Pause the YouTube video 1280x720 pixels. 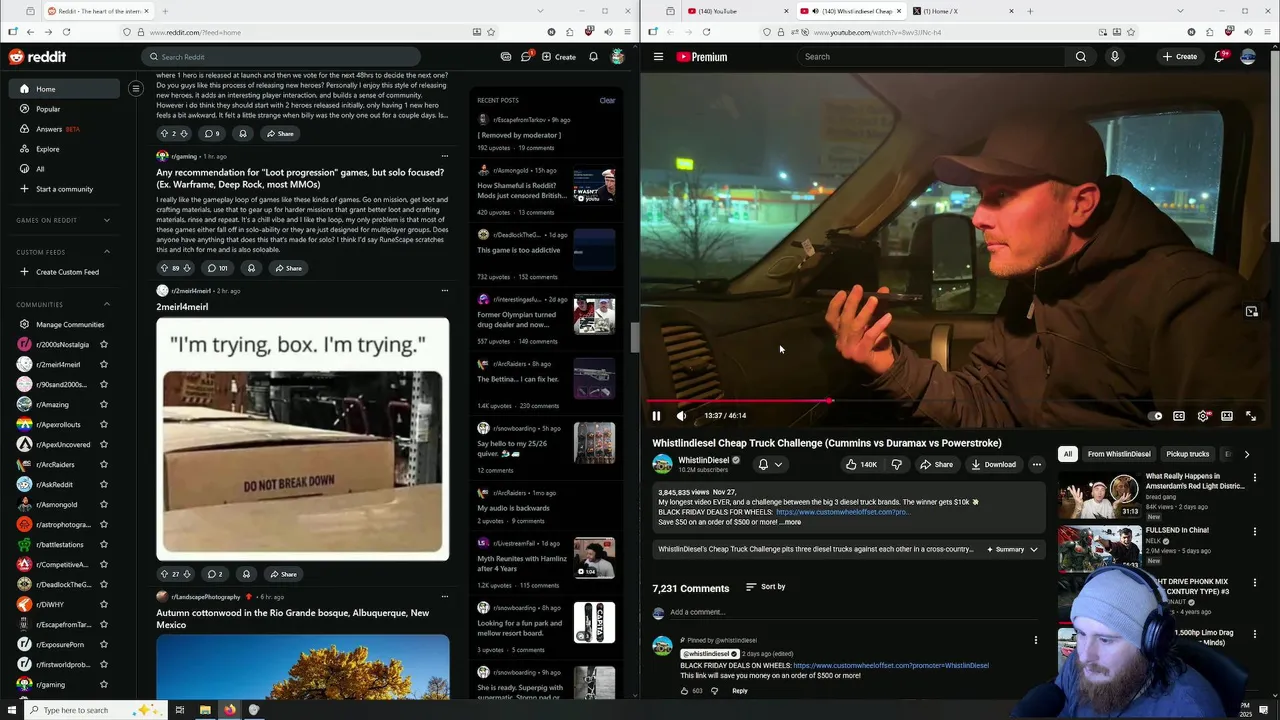[656, 416]
